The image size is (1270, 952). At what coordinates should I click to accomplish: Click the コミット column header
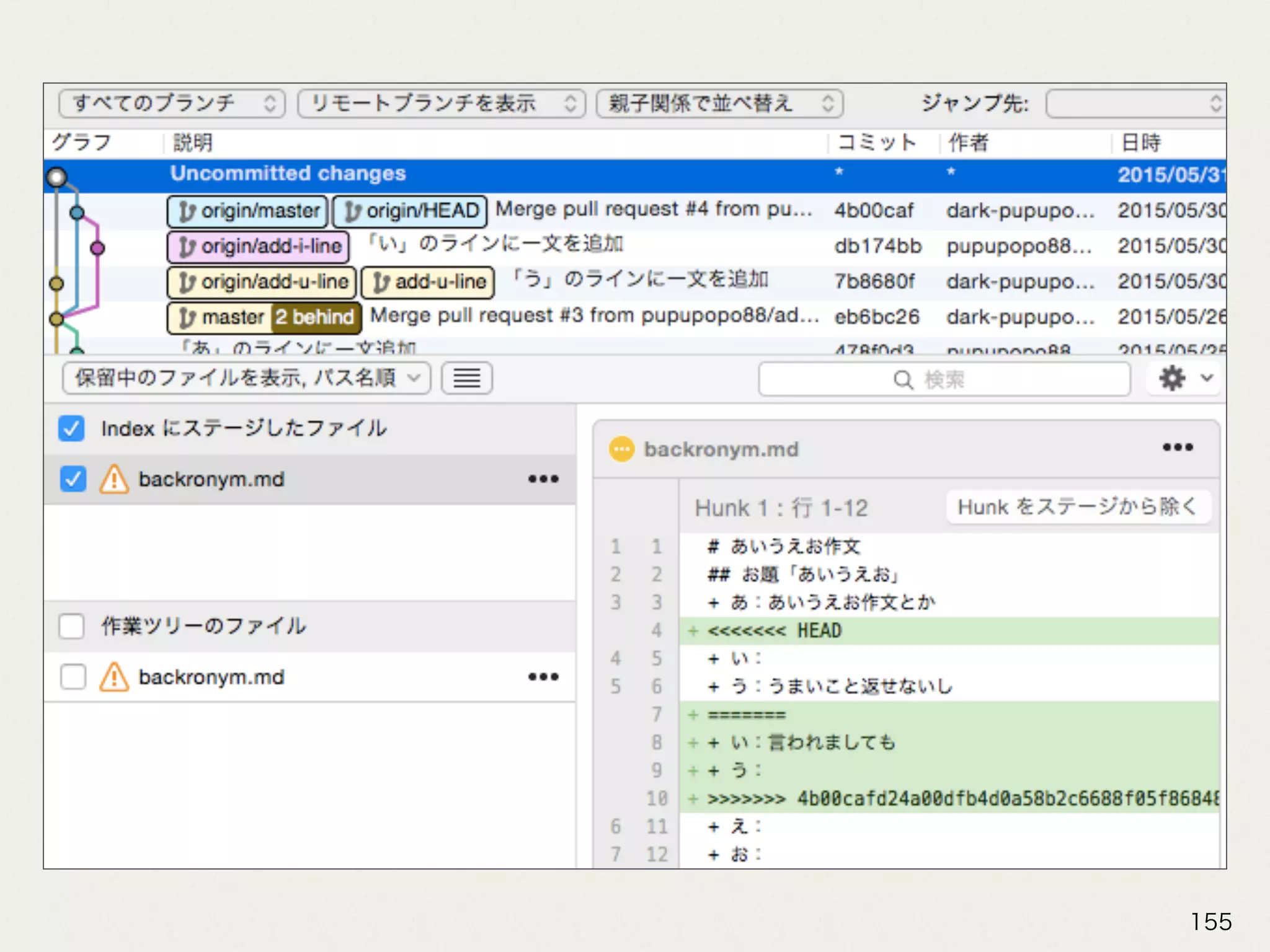tap(876, 143)
